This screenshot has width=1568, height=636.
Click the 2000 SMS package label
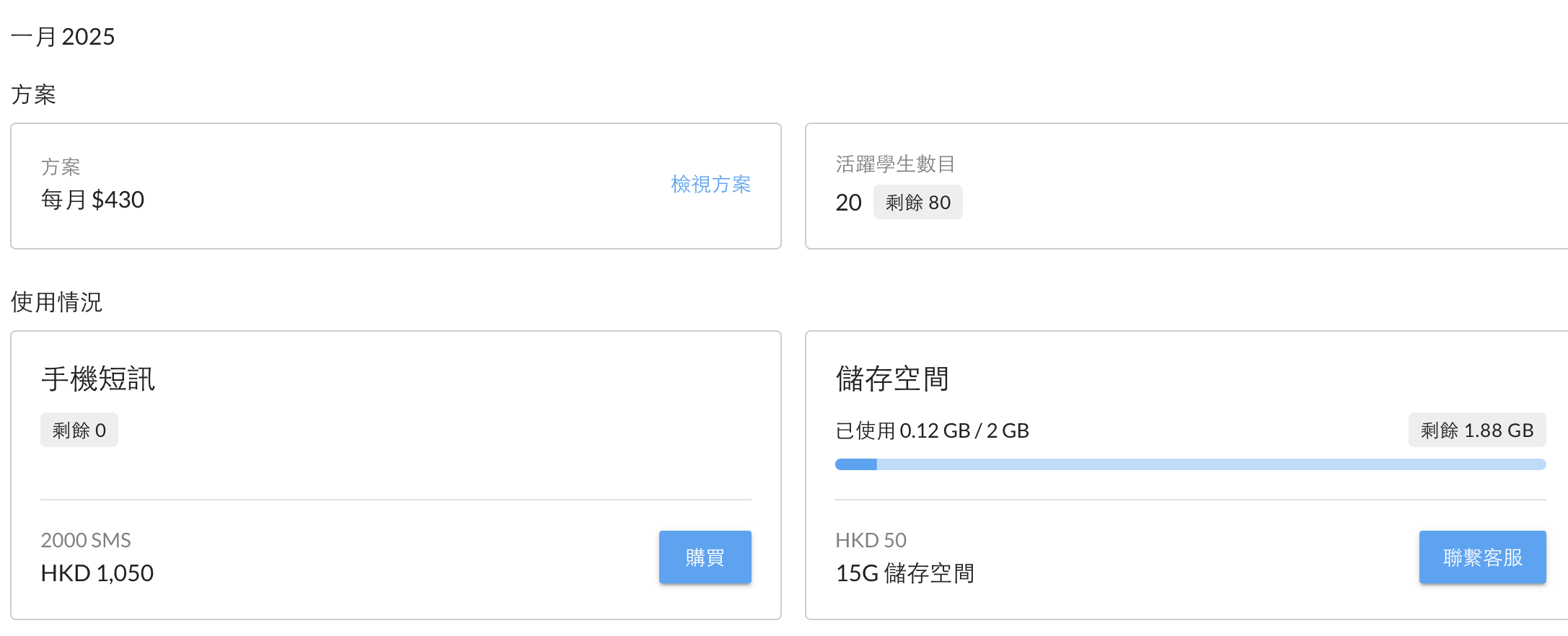pyautogui.click(x=86, y=540)
